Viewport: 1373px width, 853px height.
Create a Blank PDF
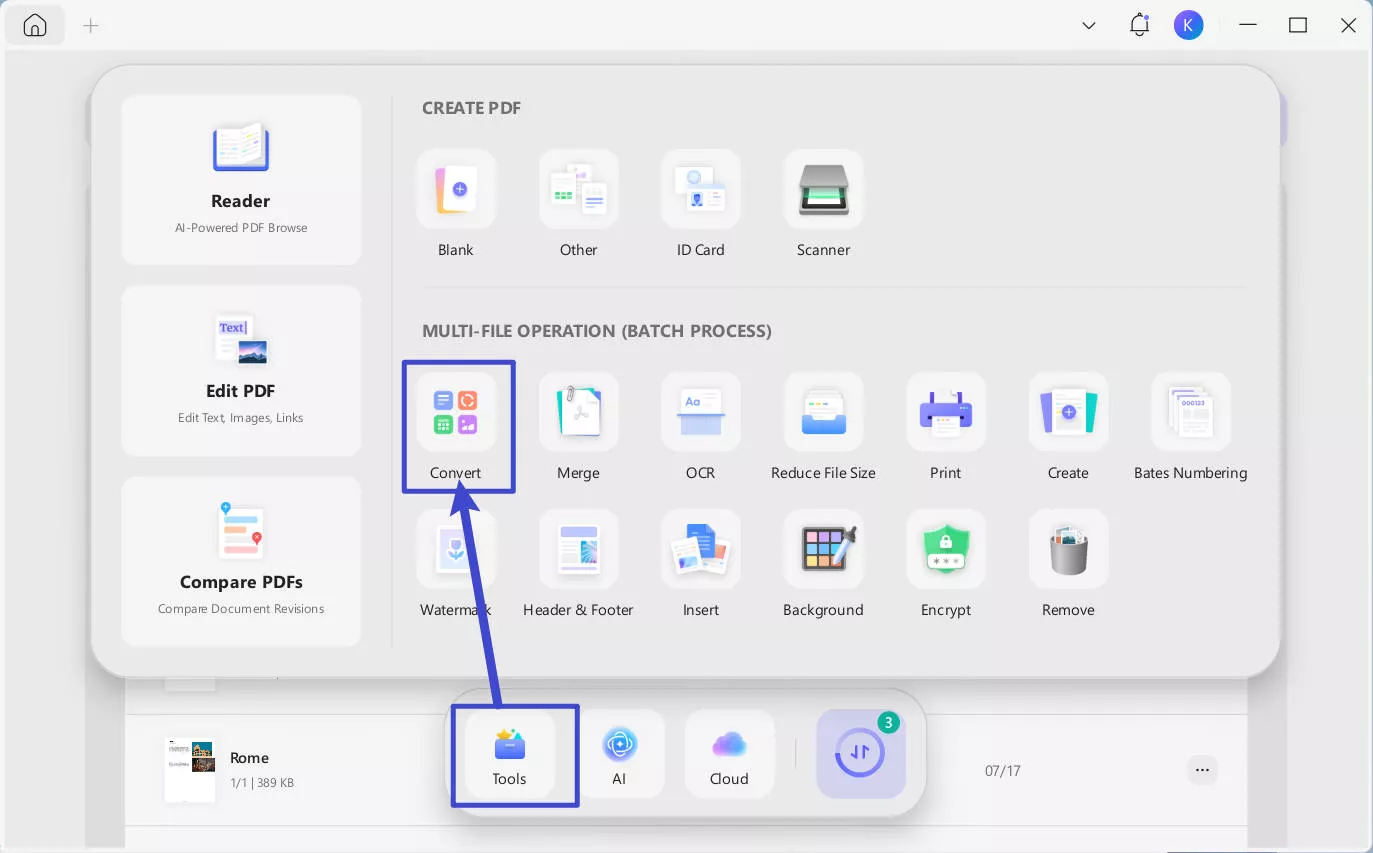coord(456,189)
